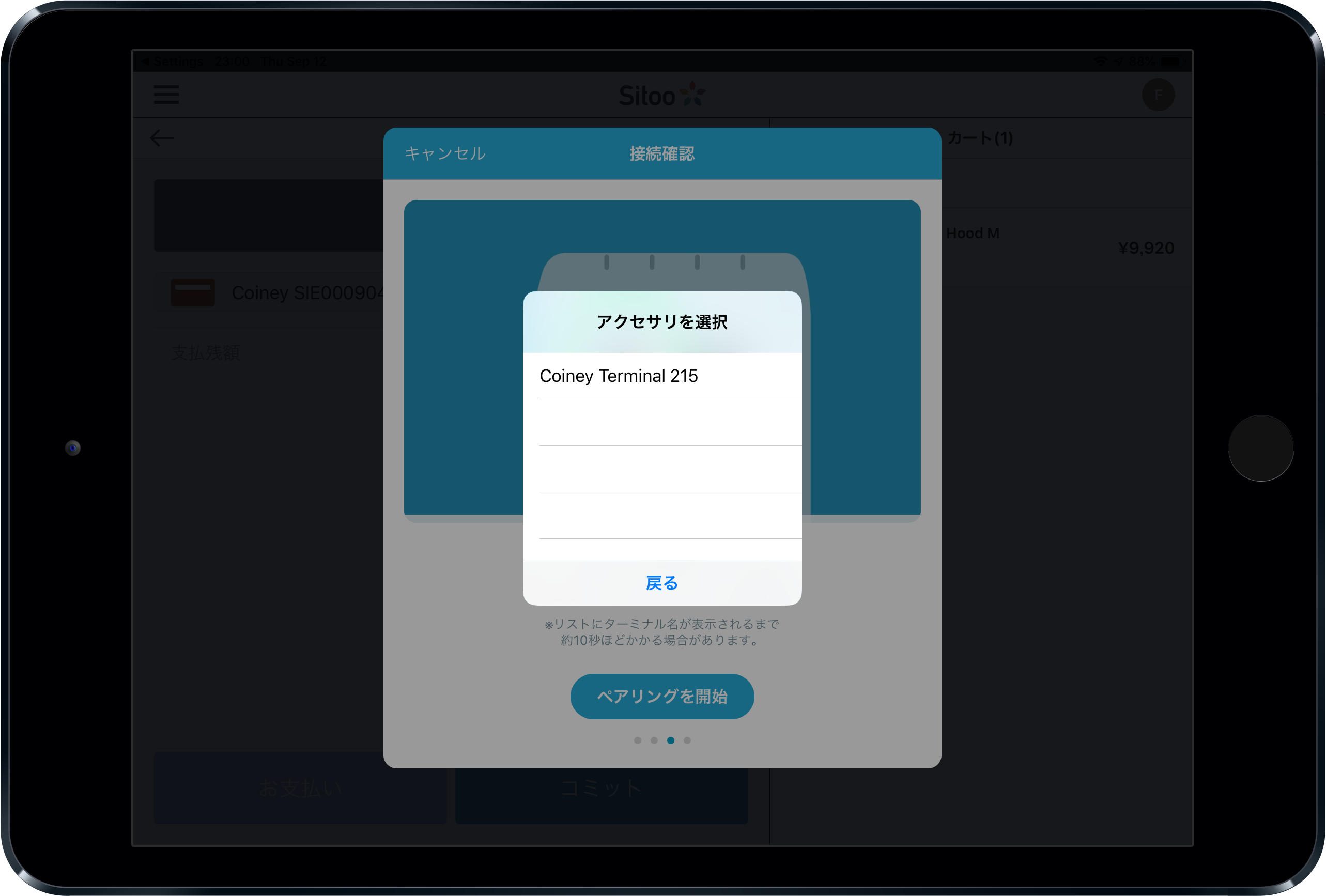Viewport: 1326px width, 896px height.
Task: Tap the お支払い button
Action: (300, 787)
